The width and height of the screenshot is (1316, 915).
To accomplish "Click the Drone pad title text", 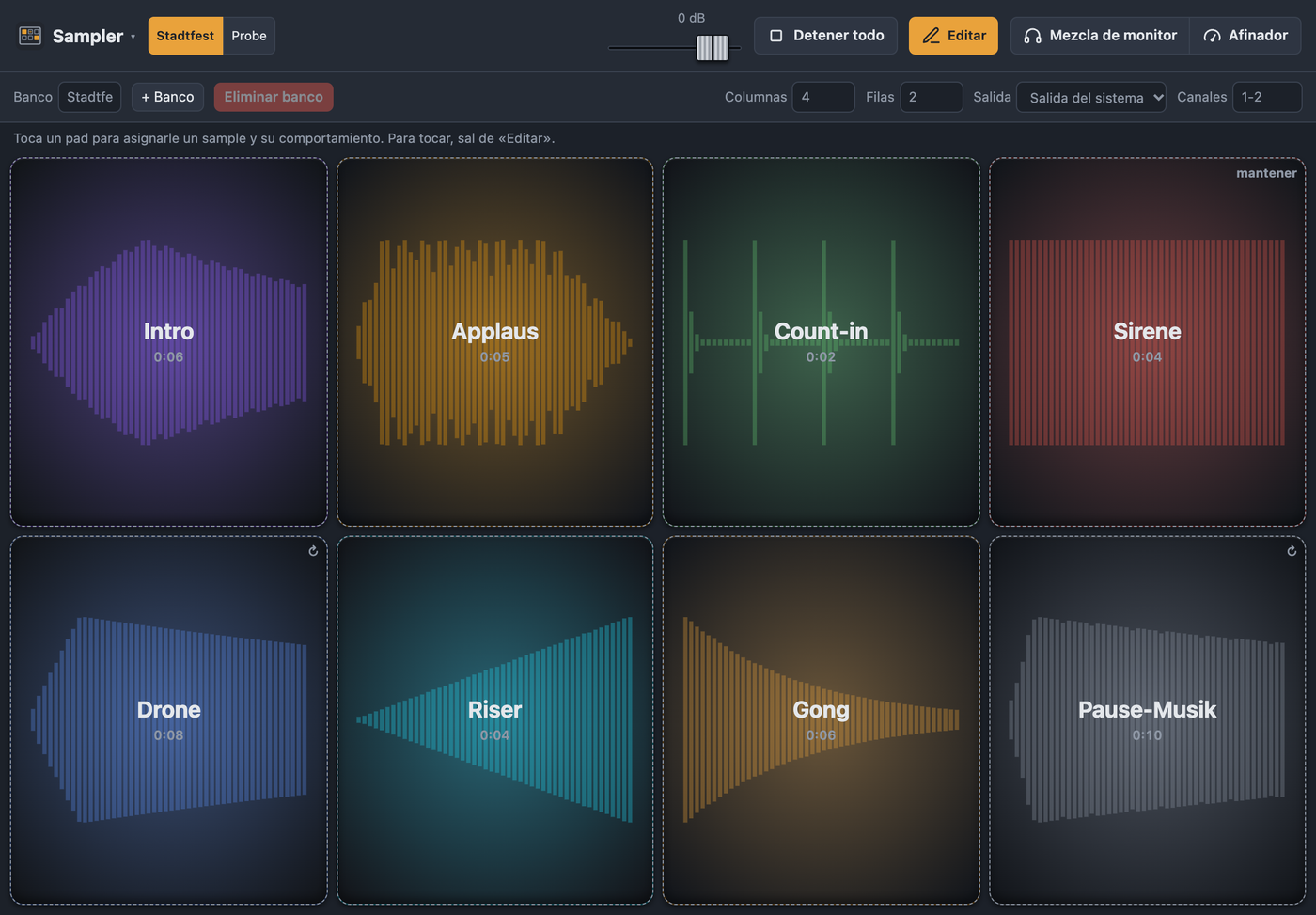I will click(169, 709).
